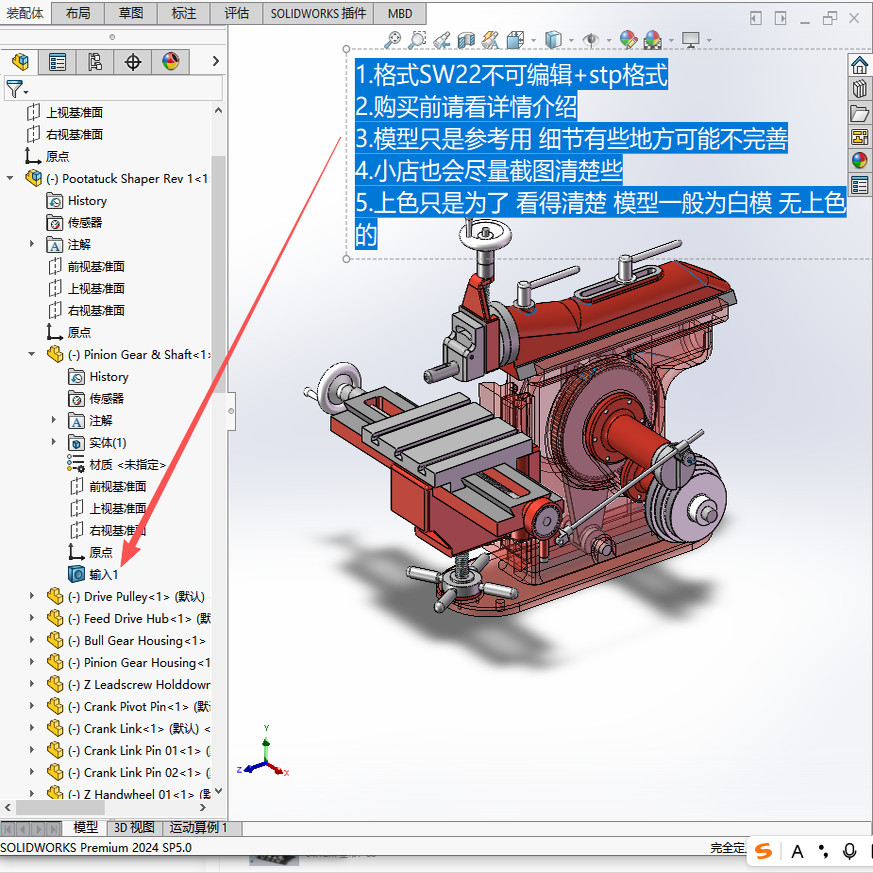Image resolution: width=873 pixels, height=873 pixels.
Task: Toggle the IME punctuation mode icon
Action: point(823,851)
